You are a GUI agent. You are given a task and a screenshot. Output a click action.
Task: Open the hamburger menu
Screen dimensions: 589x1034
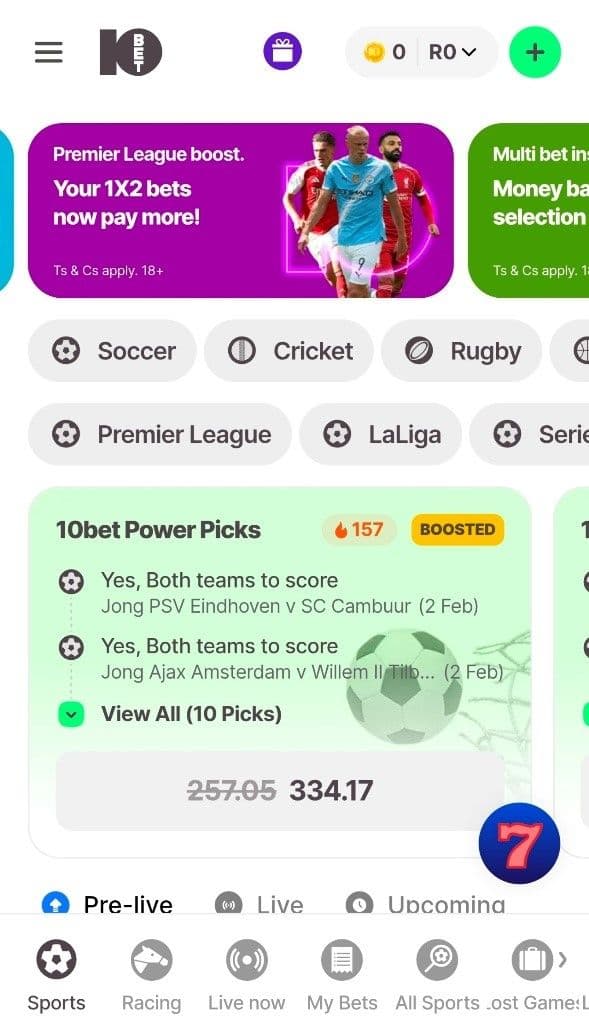click(49, 52)
